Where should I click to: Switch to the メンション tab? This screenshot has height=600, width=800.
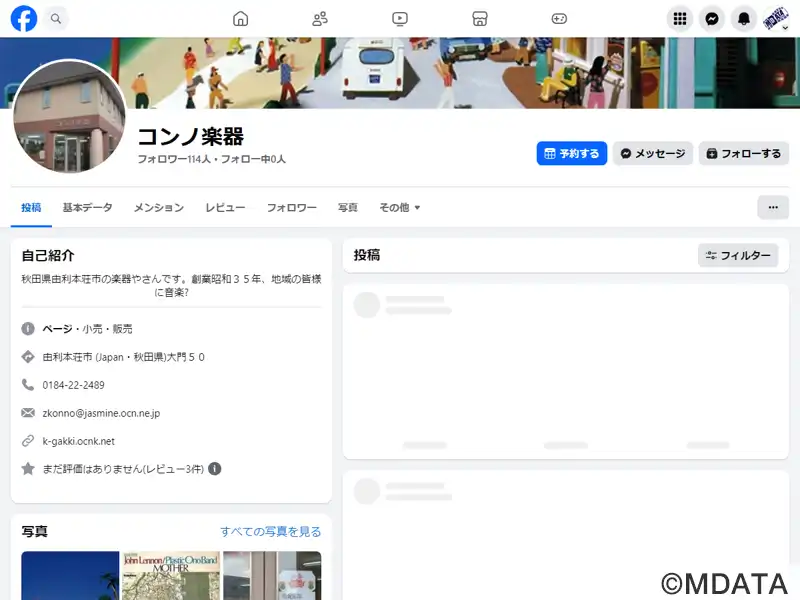pyautogui.click(x=159, y=208)
